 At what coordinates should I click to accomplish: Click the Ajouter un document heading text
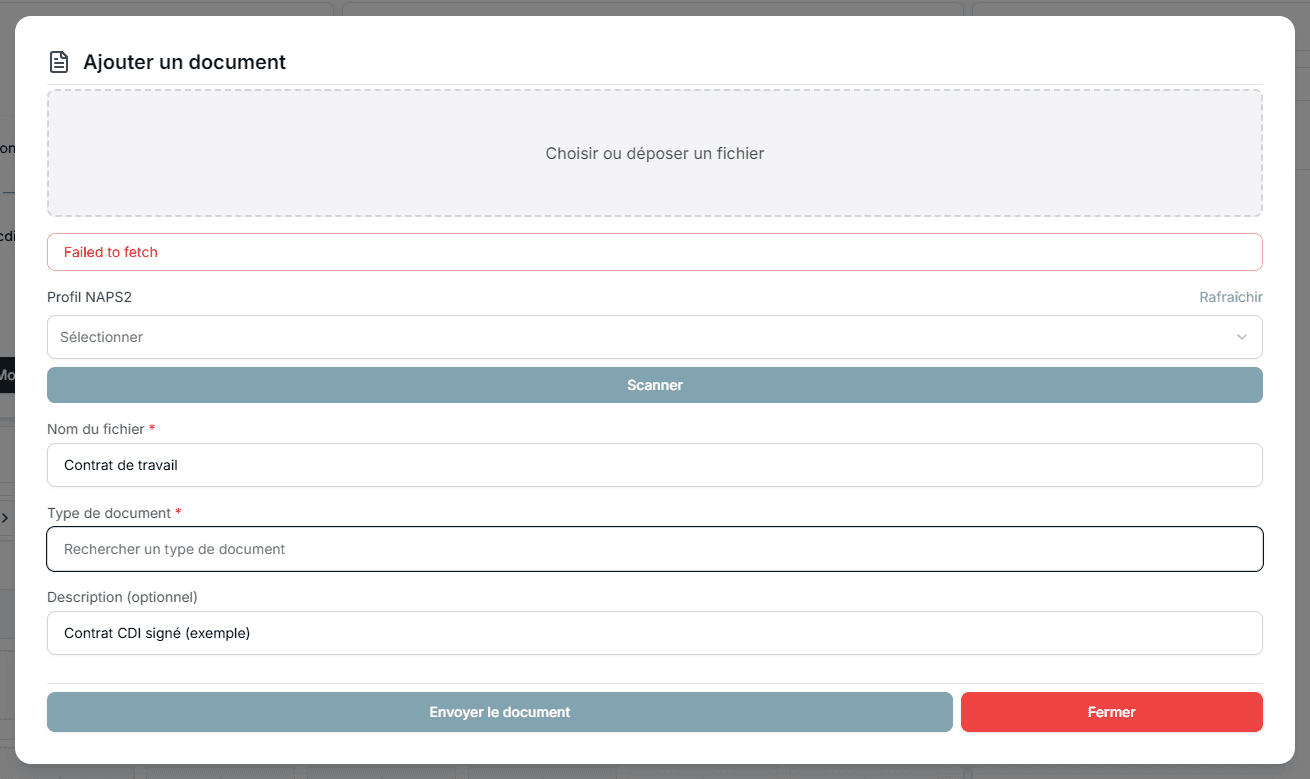click(x=185, y=62)
